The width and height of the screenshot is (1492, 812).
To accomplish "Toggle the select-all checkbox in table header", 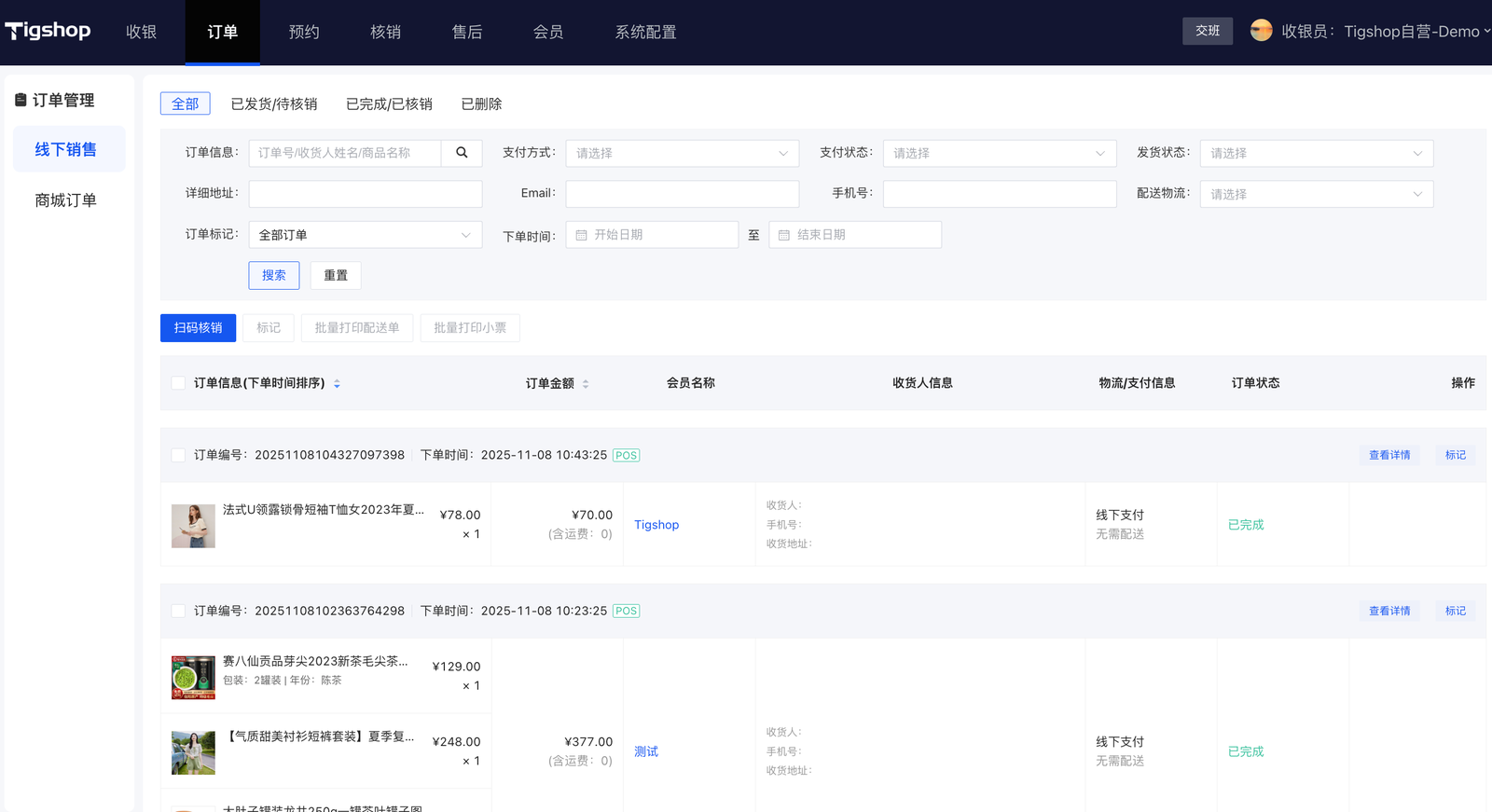I will [178, 383].
